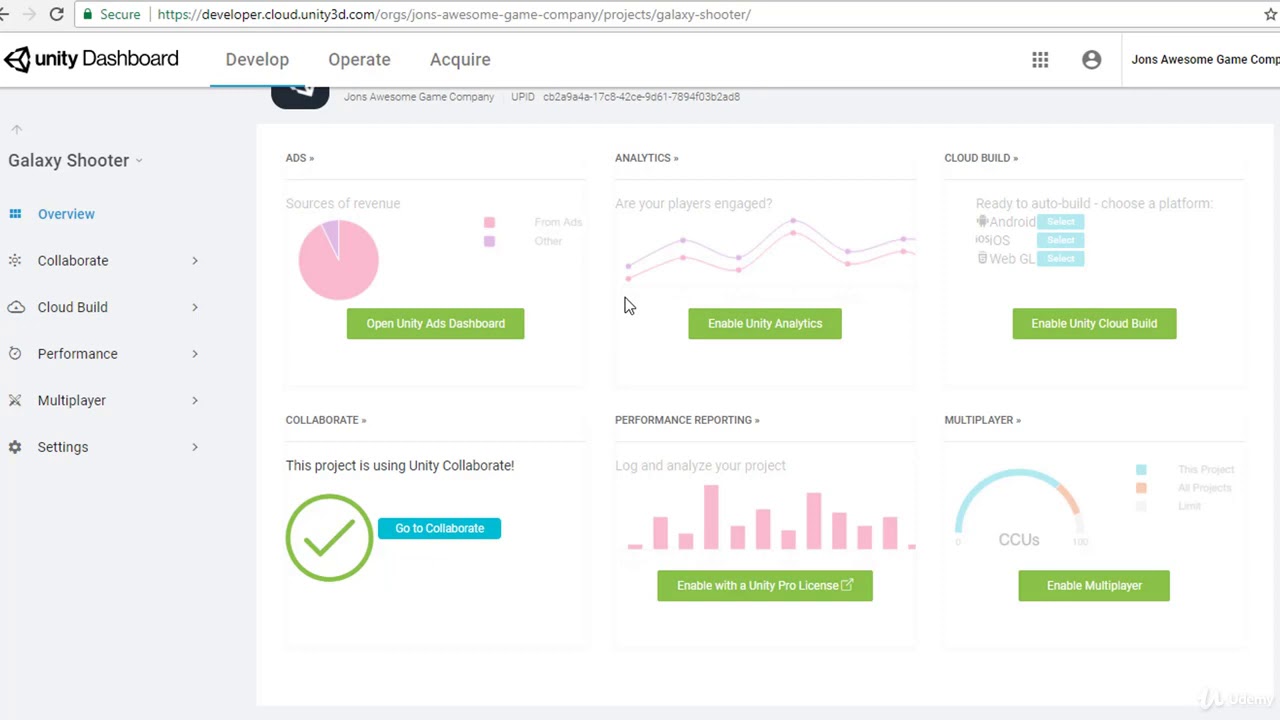Click Enable with a Unity Pro License
This screenshot has width=1280, height=720.
[765, 586]
